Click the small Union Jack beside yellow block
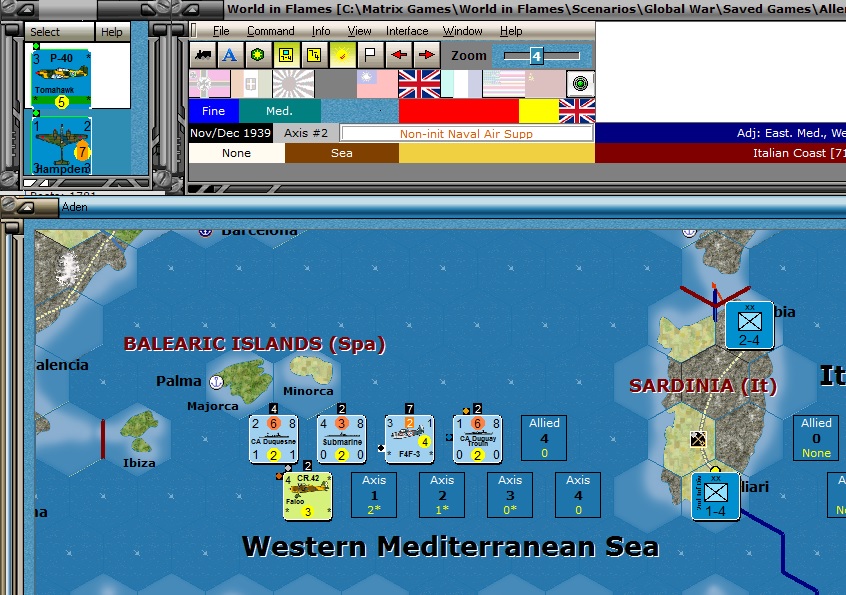Viewport: 846px width, 595px height. point(577,111)
